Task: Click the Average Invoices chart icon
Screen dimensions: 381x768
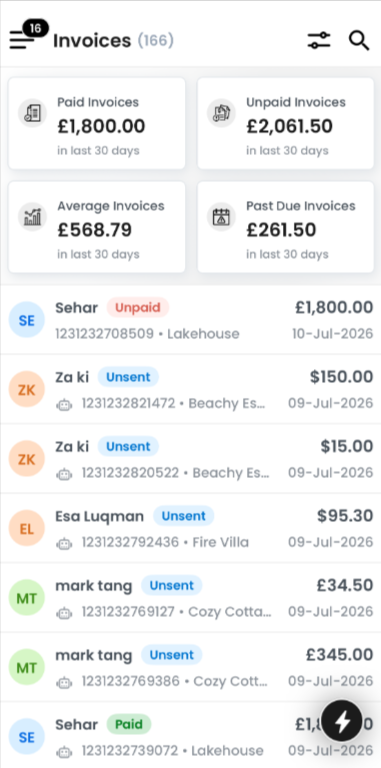Action: 33,216
